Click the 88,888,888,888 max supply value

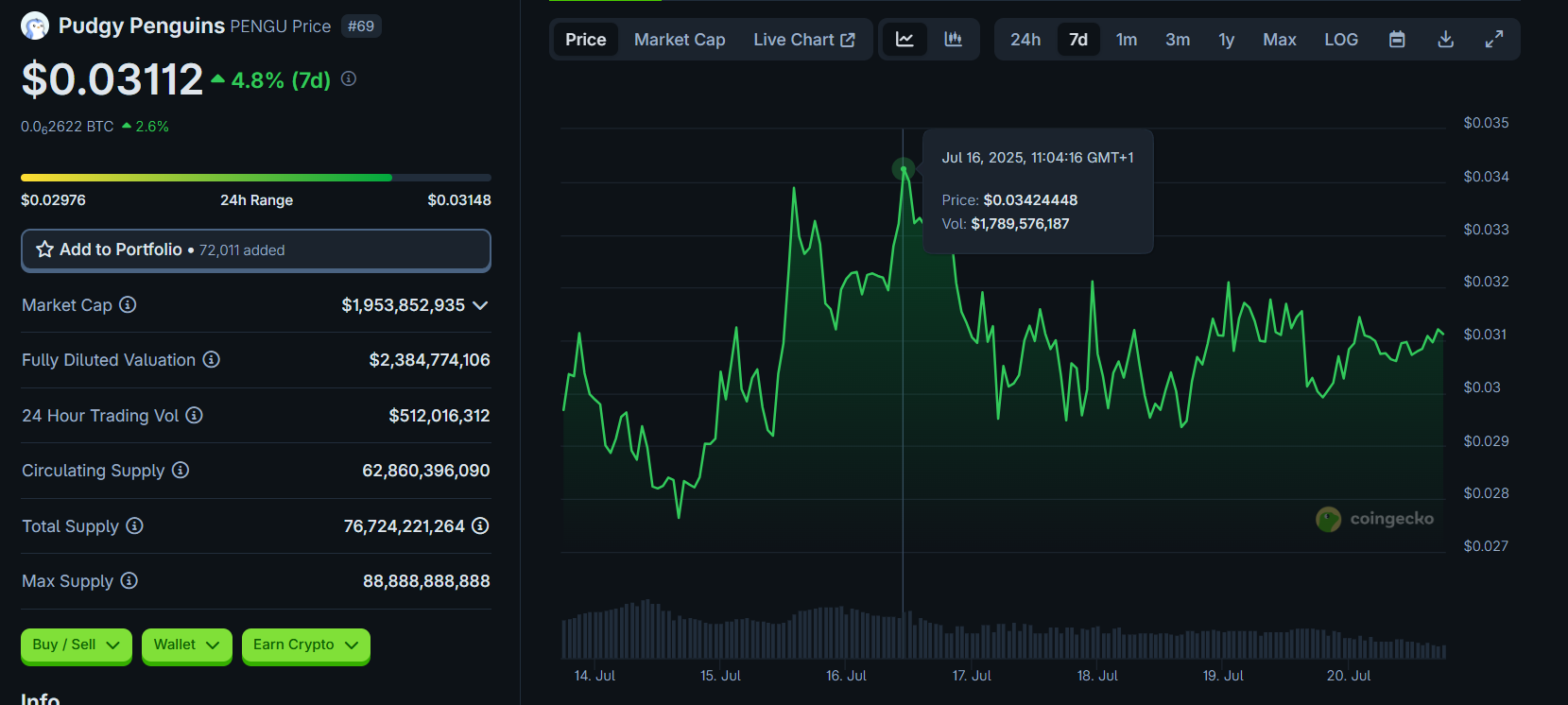[426, 581]
